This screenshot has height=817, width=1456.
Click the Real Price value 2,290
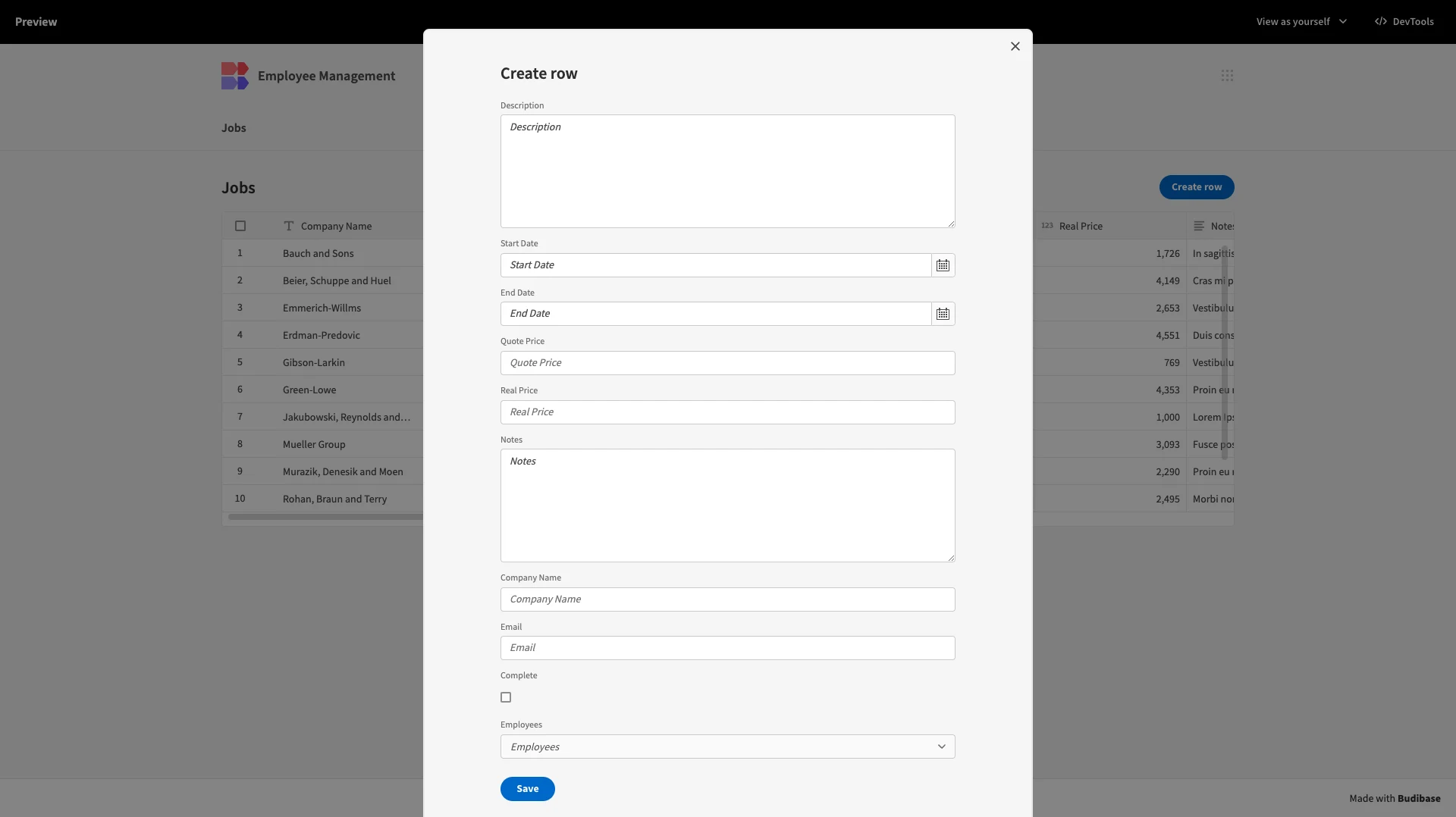pos(1168,472)
